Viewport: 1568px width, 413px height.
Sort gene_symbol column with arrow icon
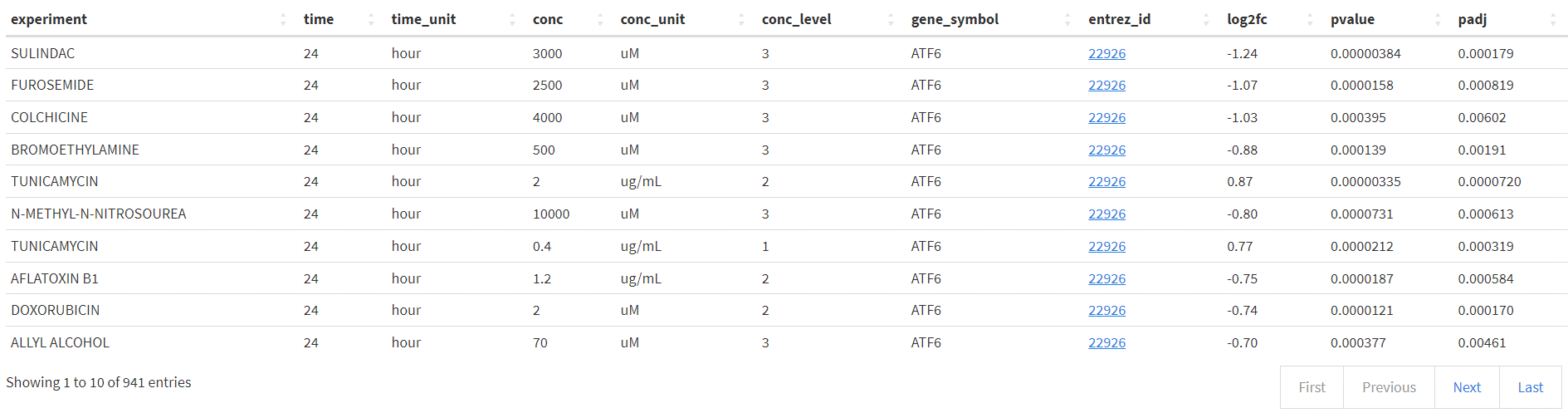point(1067,19)
